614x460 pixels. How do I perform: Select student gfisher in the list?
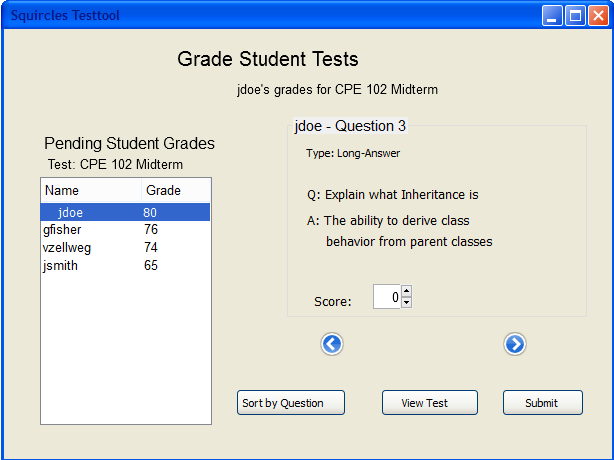(x=62, y=230)
